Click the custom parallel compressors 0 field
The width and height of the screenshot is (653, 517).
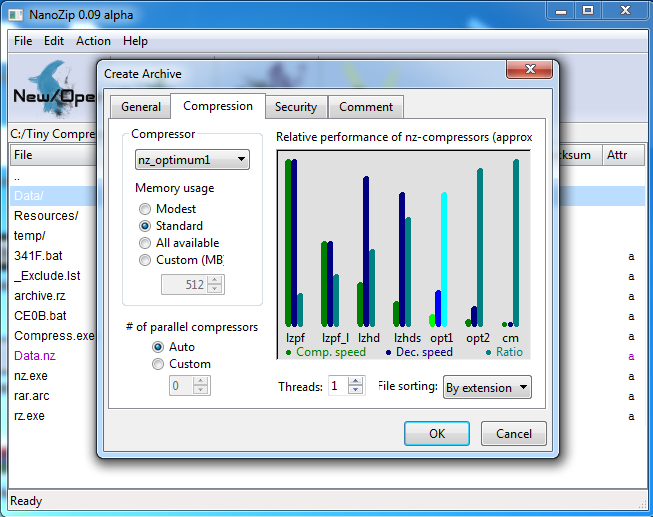tap(182, 385)
